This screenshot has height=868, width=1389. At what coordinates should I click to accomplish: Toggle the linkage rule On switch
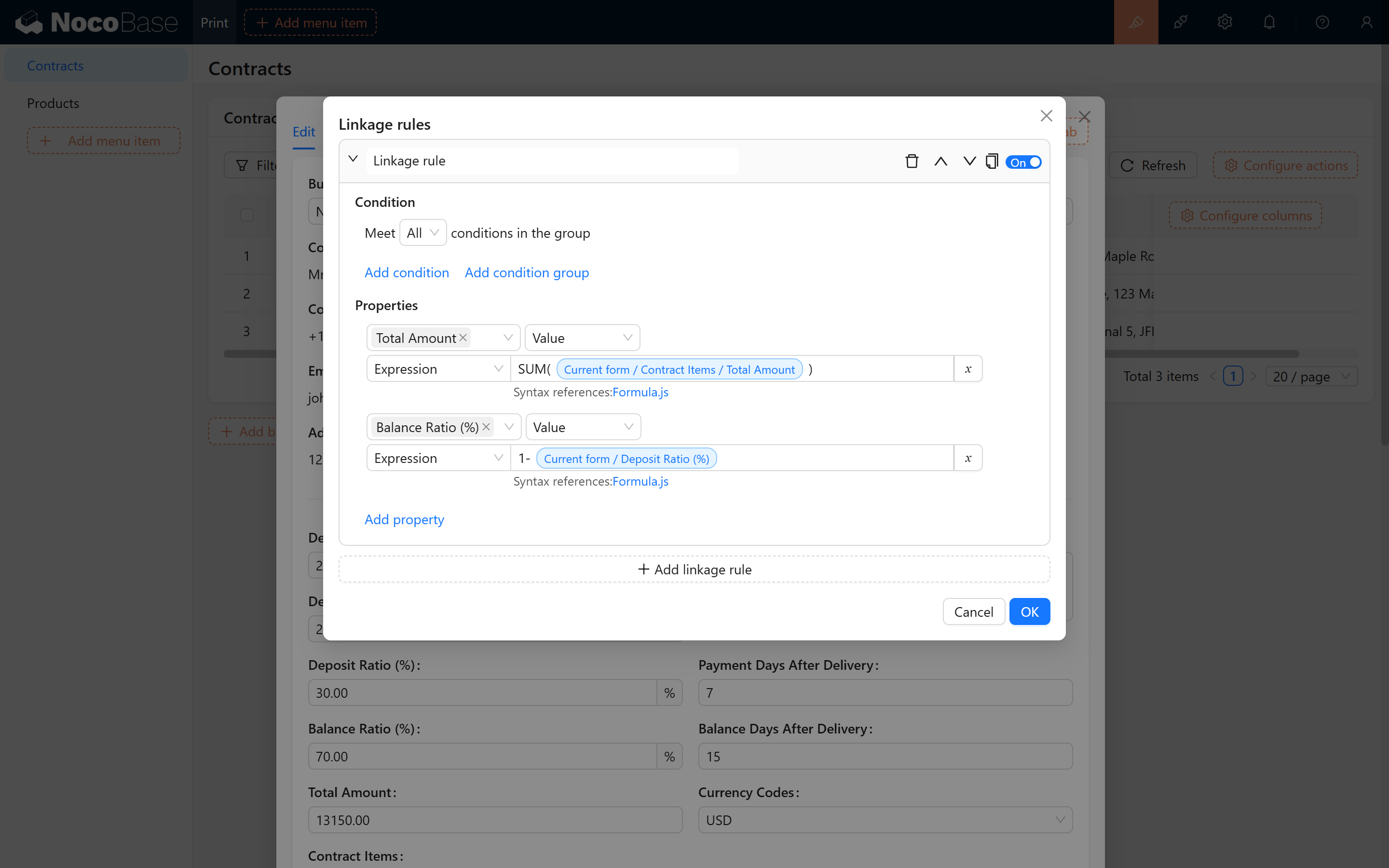1023,163
